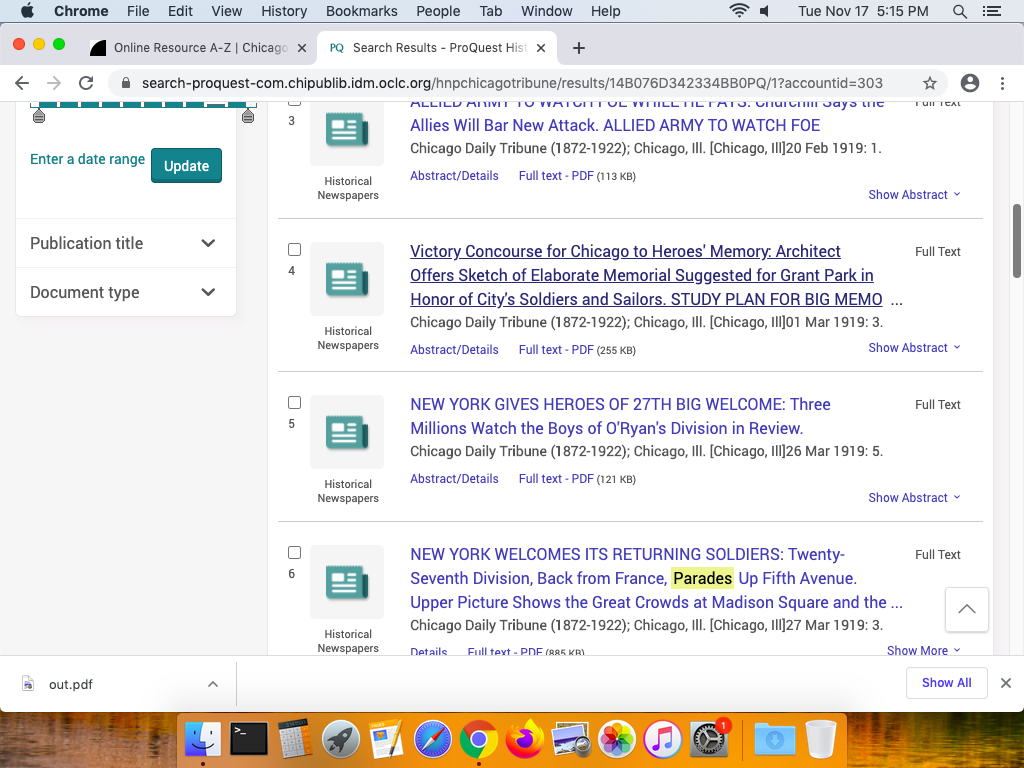Viewport: 1024px width, 768px height.
Task: Click the Historical Newspapers icon for result 5
Action: click(347, 432)
